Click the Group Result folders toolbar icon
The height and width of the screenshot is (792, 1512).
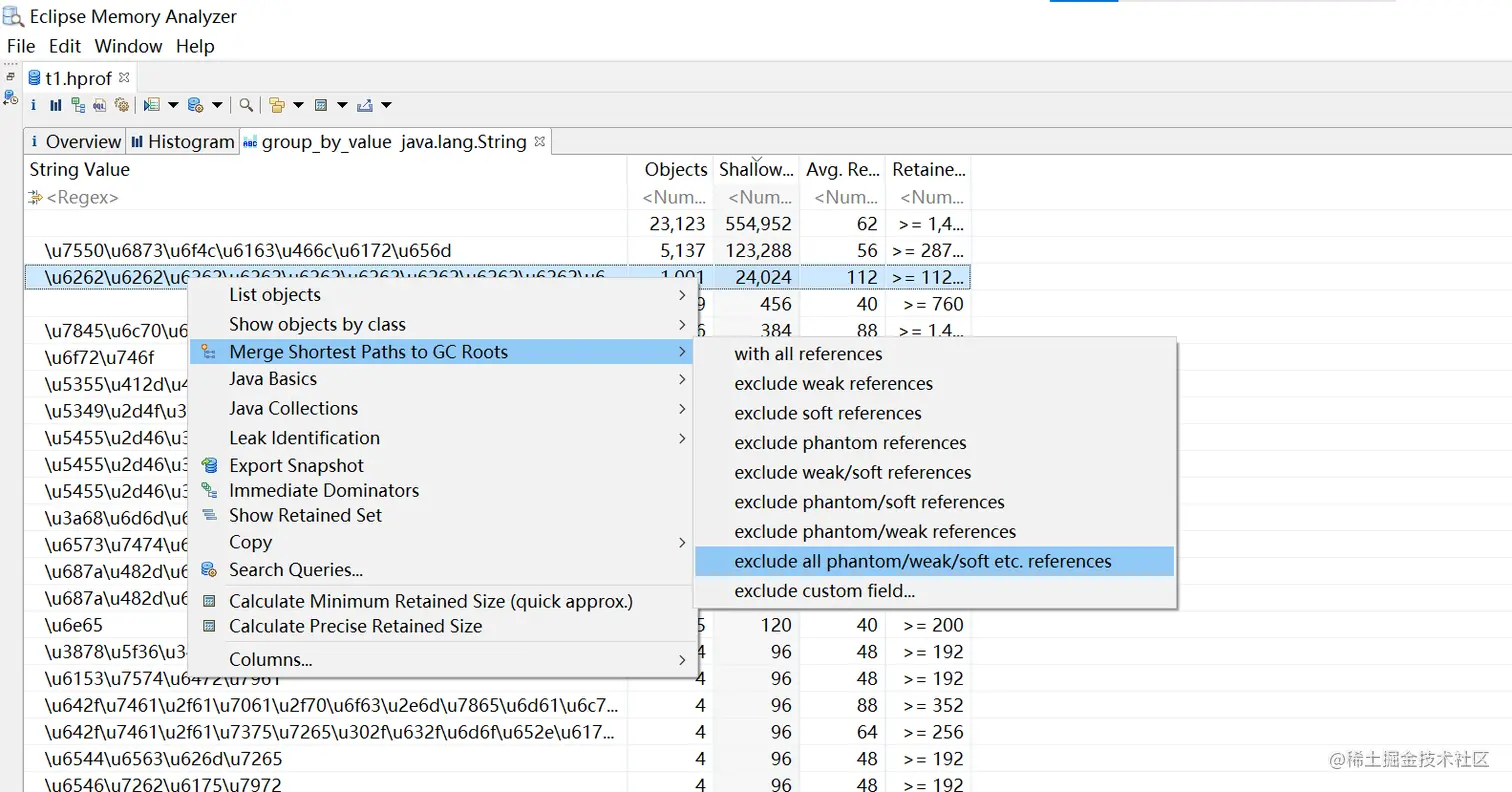point(277,105)
